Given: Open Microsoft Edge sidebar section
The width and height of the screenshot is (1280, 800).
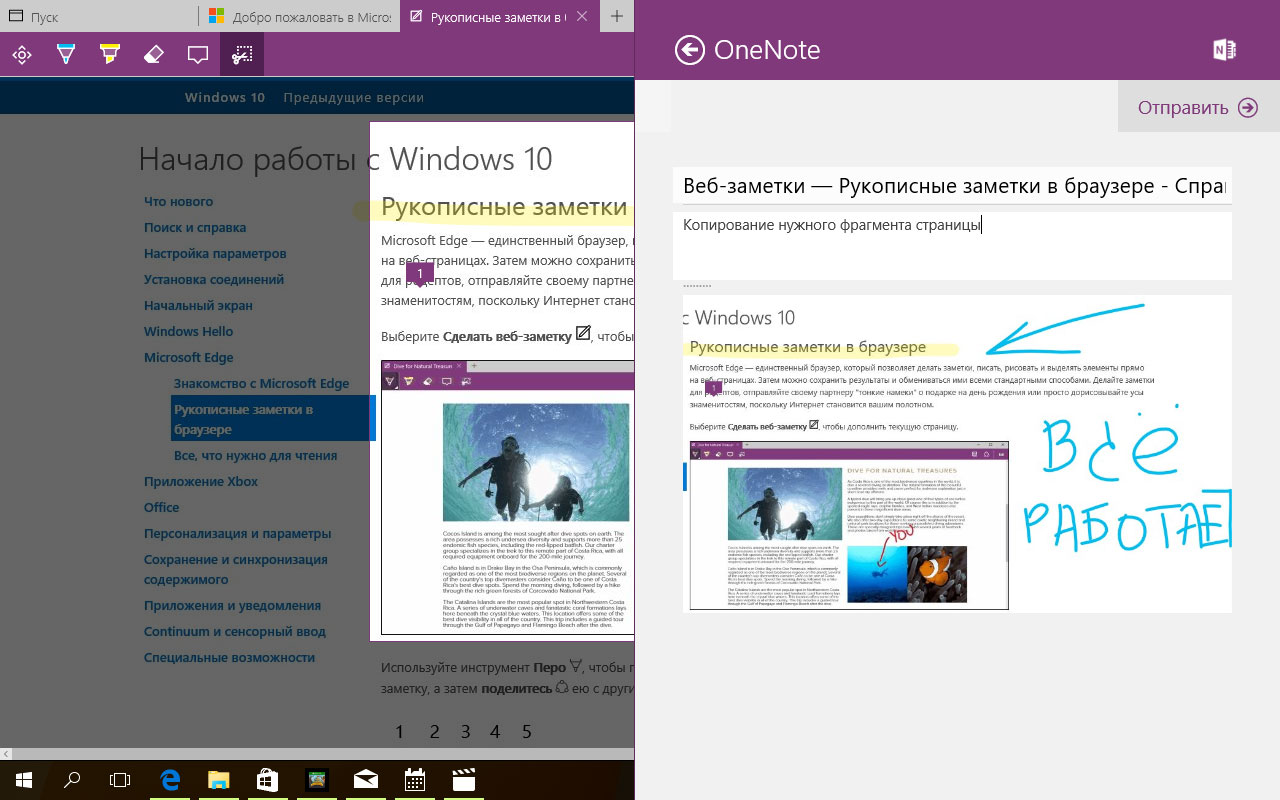Looking at the screenshot, I should (188, 357).
